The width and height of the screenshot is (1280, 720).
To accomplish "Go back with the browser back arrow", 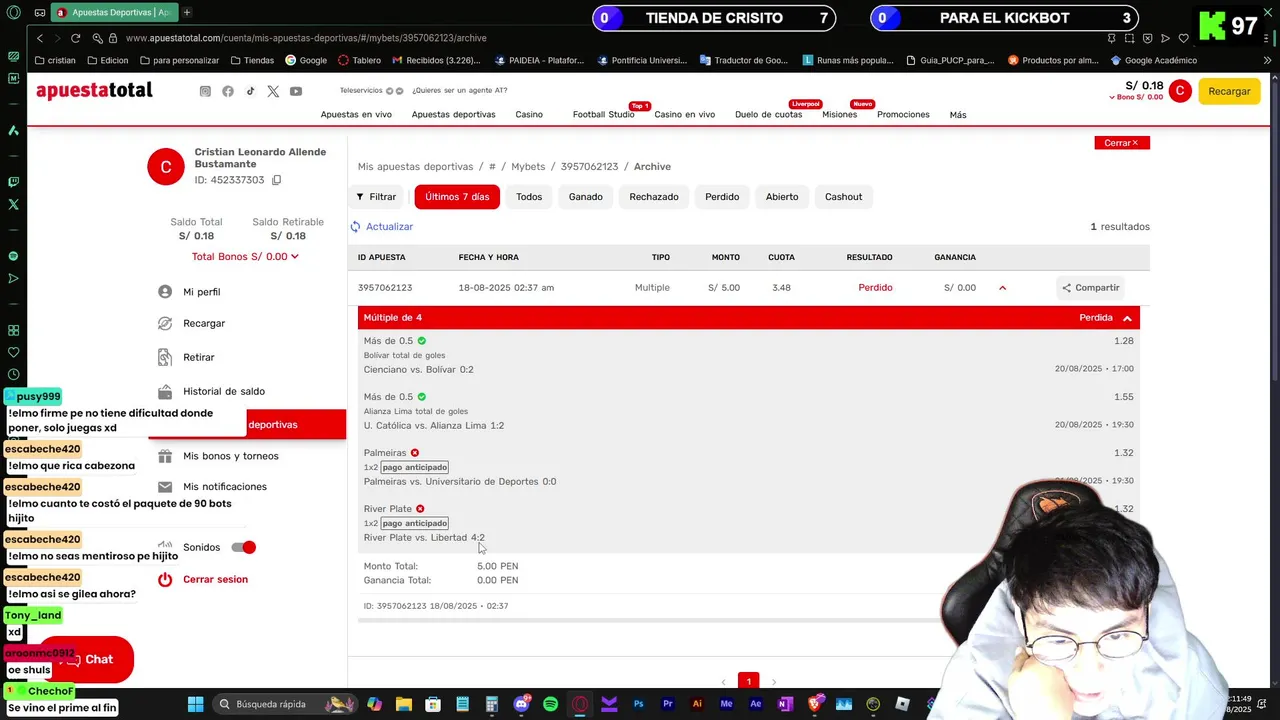I will pos(40,38).
